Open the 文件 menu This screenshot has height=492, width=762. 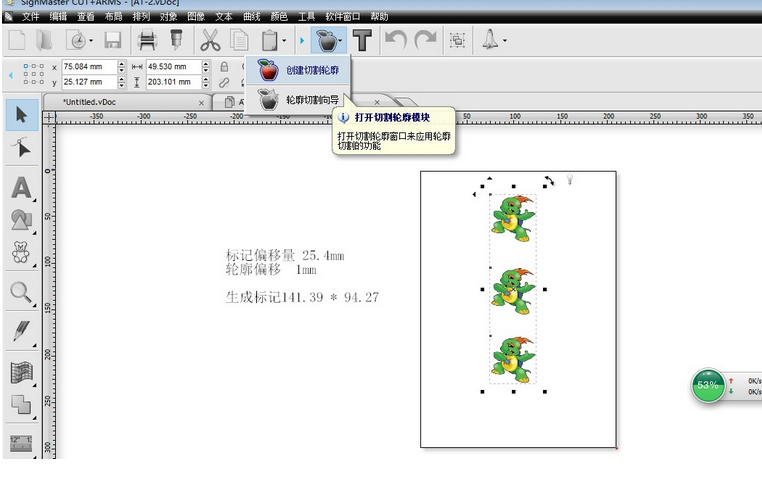click(x=31, y=17)
